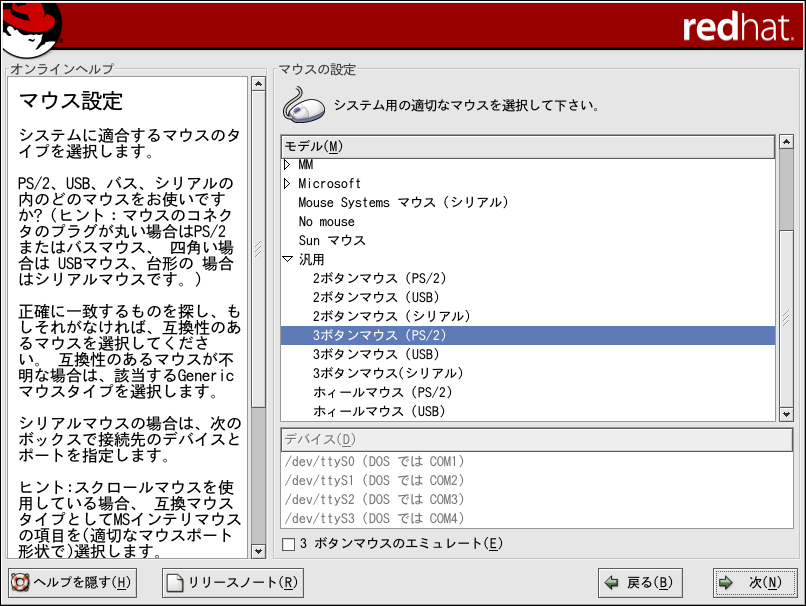806x606 pixels.
Task: Click the document icon for release notes
Action: 175,582
